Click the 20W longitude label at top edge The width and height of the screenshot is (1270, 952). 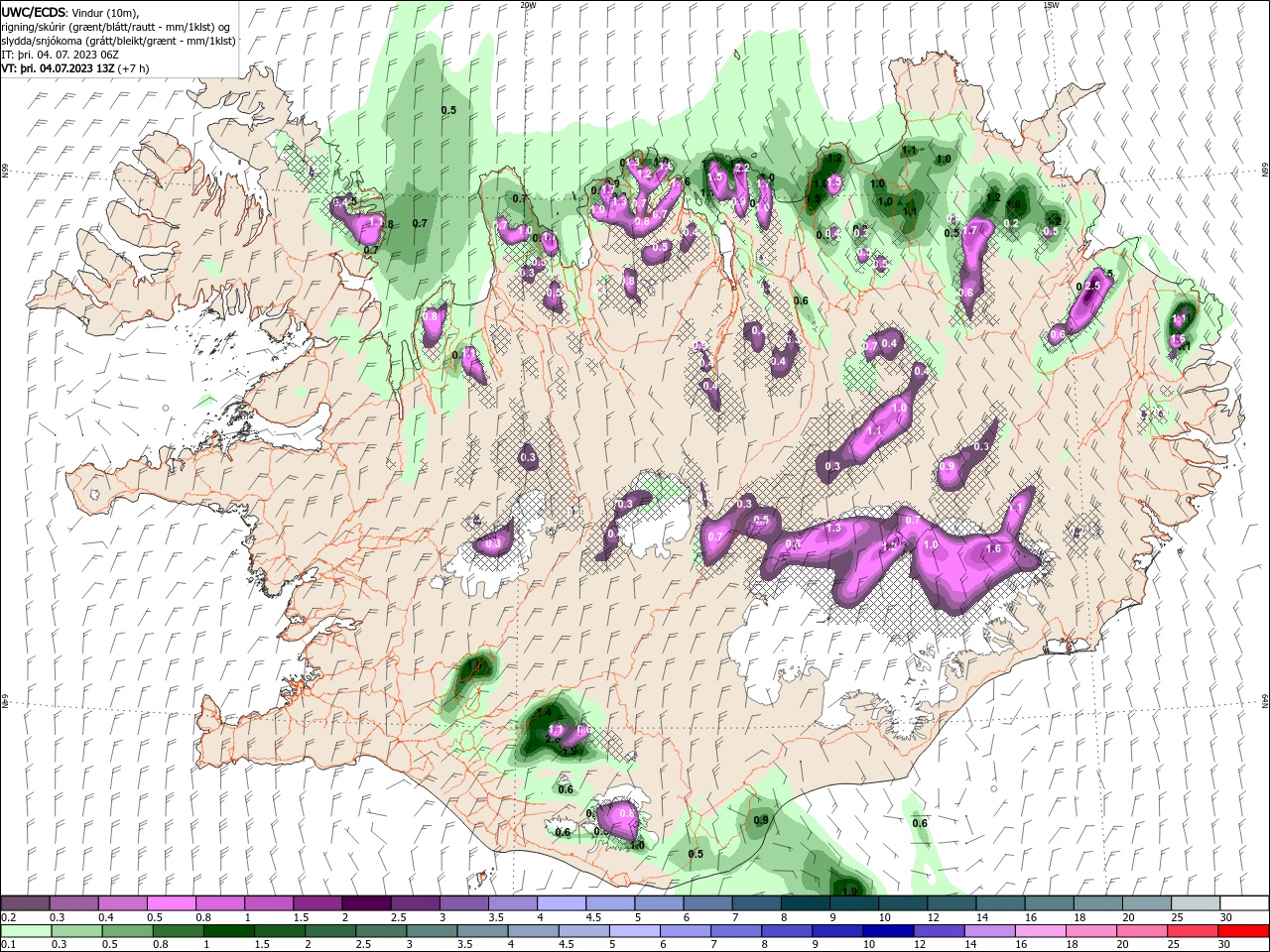pos(528,5)
